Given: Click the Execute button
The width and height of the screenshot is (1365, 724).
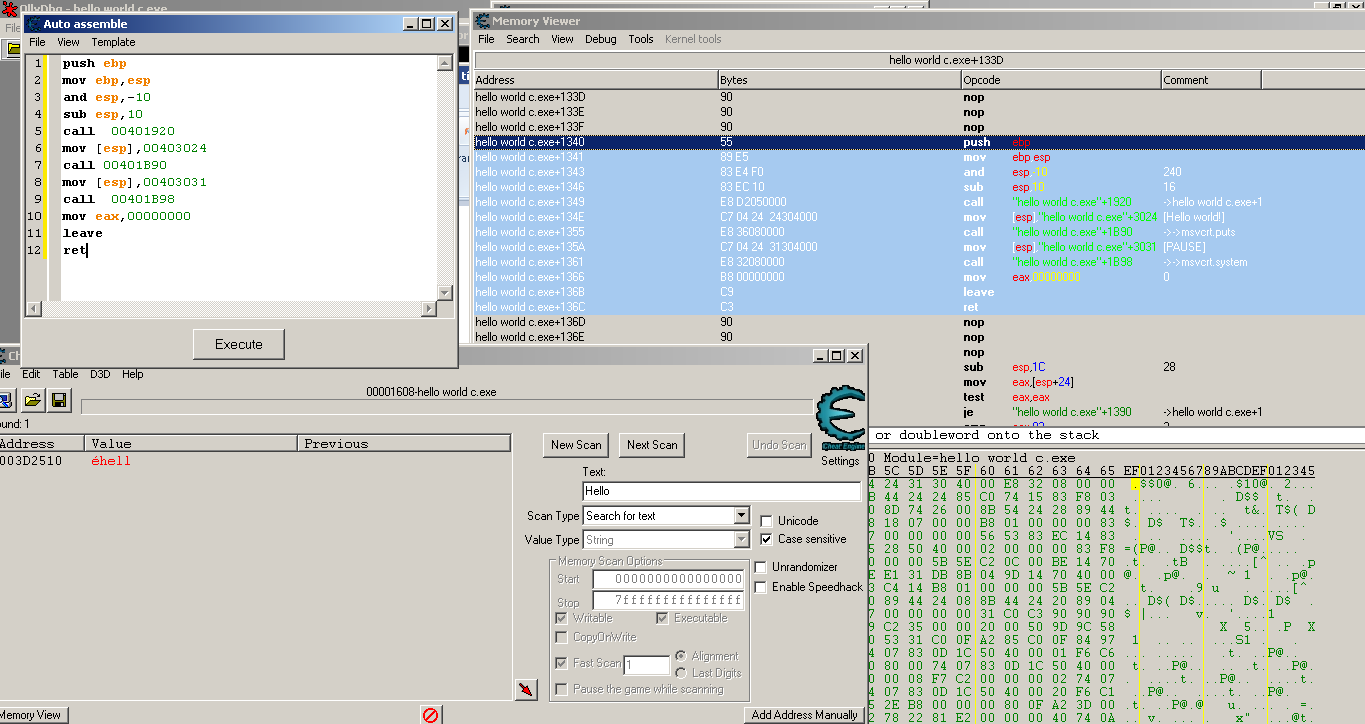Looking at the screenshot, I should pyautogui.click(x=239, y=344).
